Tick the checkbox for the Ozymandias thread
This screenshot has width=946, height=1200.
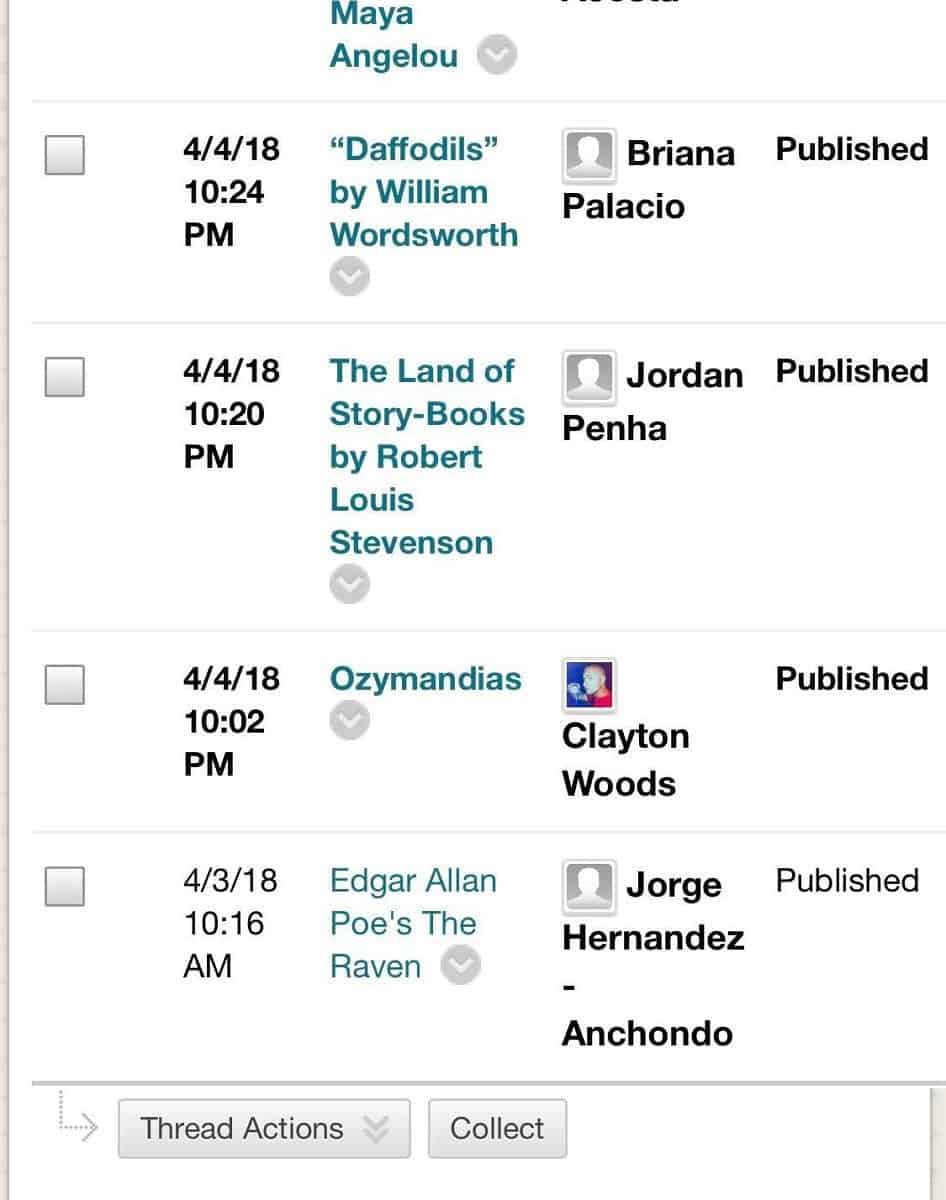pyautogui.click(x=64, y=685)
